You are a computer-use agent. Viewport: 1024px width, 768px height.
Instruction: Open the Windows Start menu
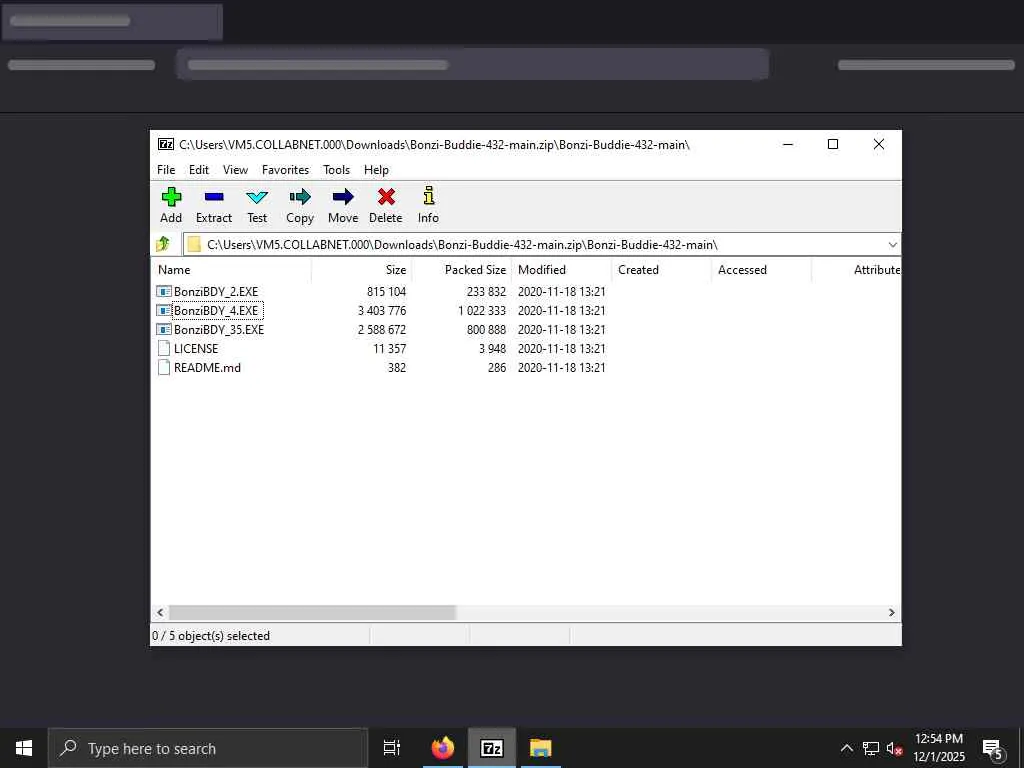pyautogui.click(x=24, y=748)
